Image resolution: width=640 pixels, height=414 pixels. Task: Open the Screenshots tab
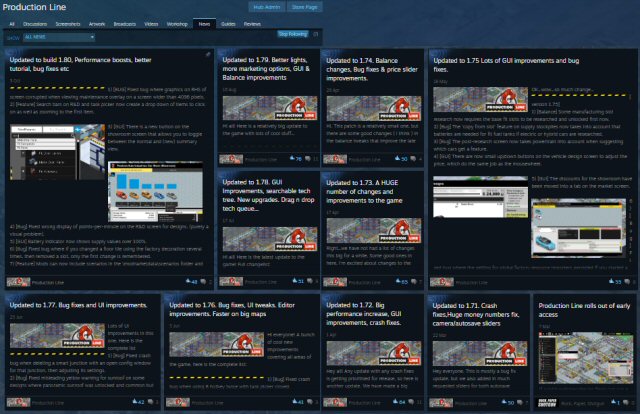[x=68, y=24]
